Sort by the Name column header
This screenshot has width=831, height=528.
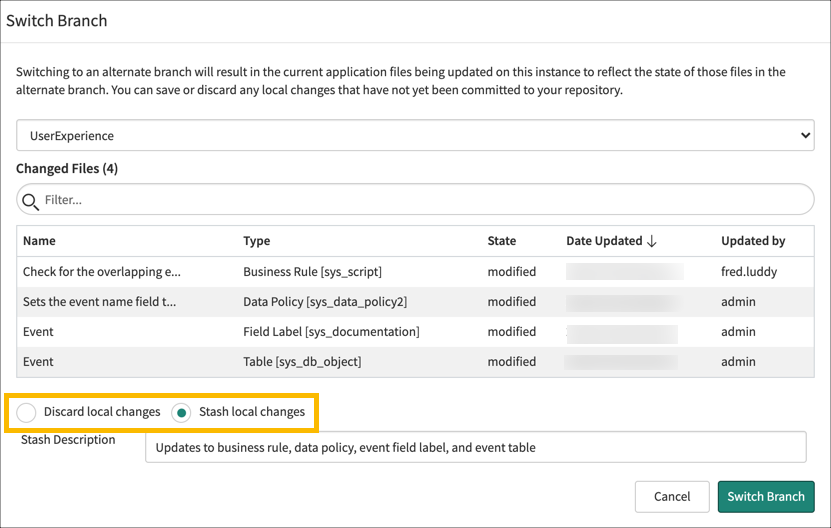pyautogui.click(x=39, y=241)
